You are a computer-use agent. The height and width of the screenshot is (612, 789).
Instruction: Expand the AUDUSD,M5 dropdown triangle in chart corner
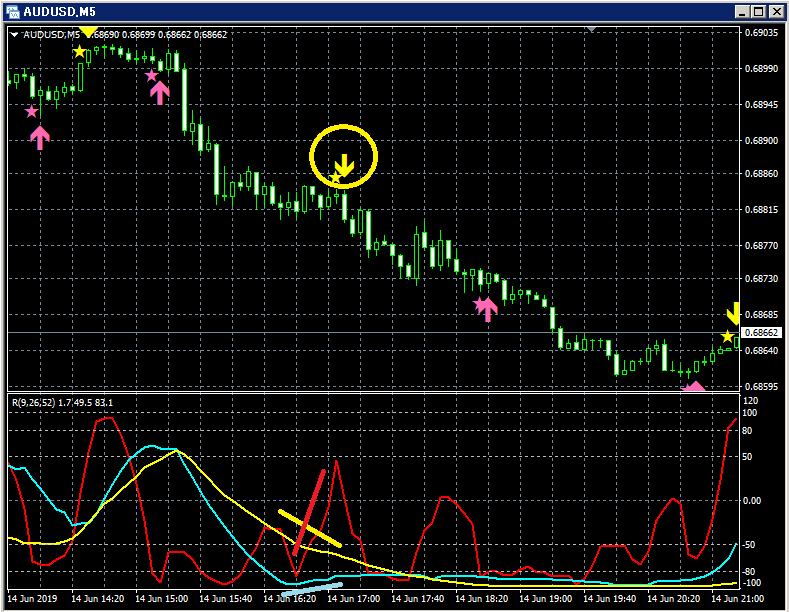15,35
